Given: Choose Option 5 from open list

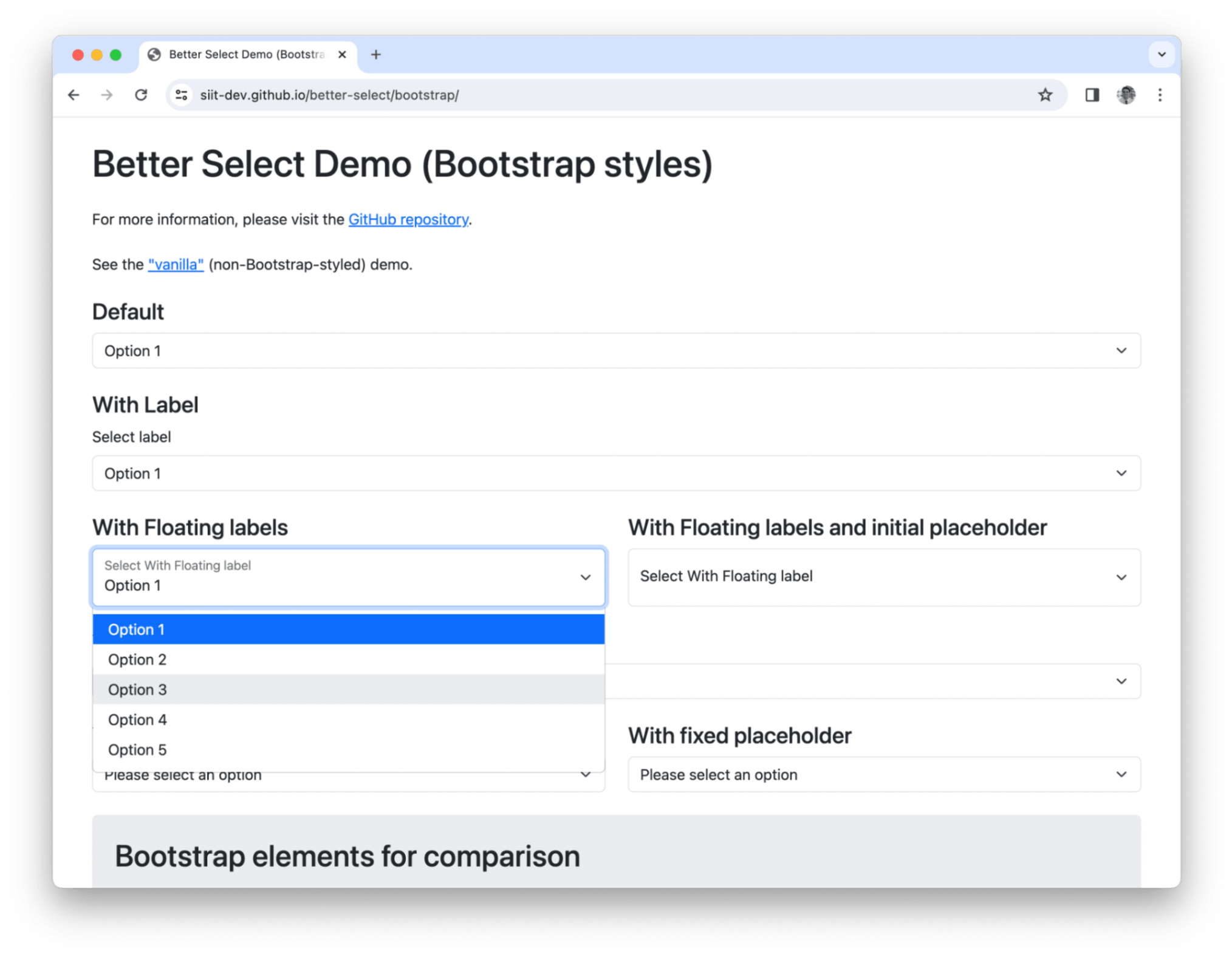Looking at the screenshot, I should pyautogui.click(x=348, y=749).
